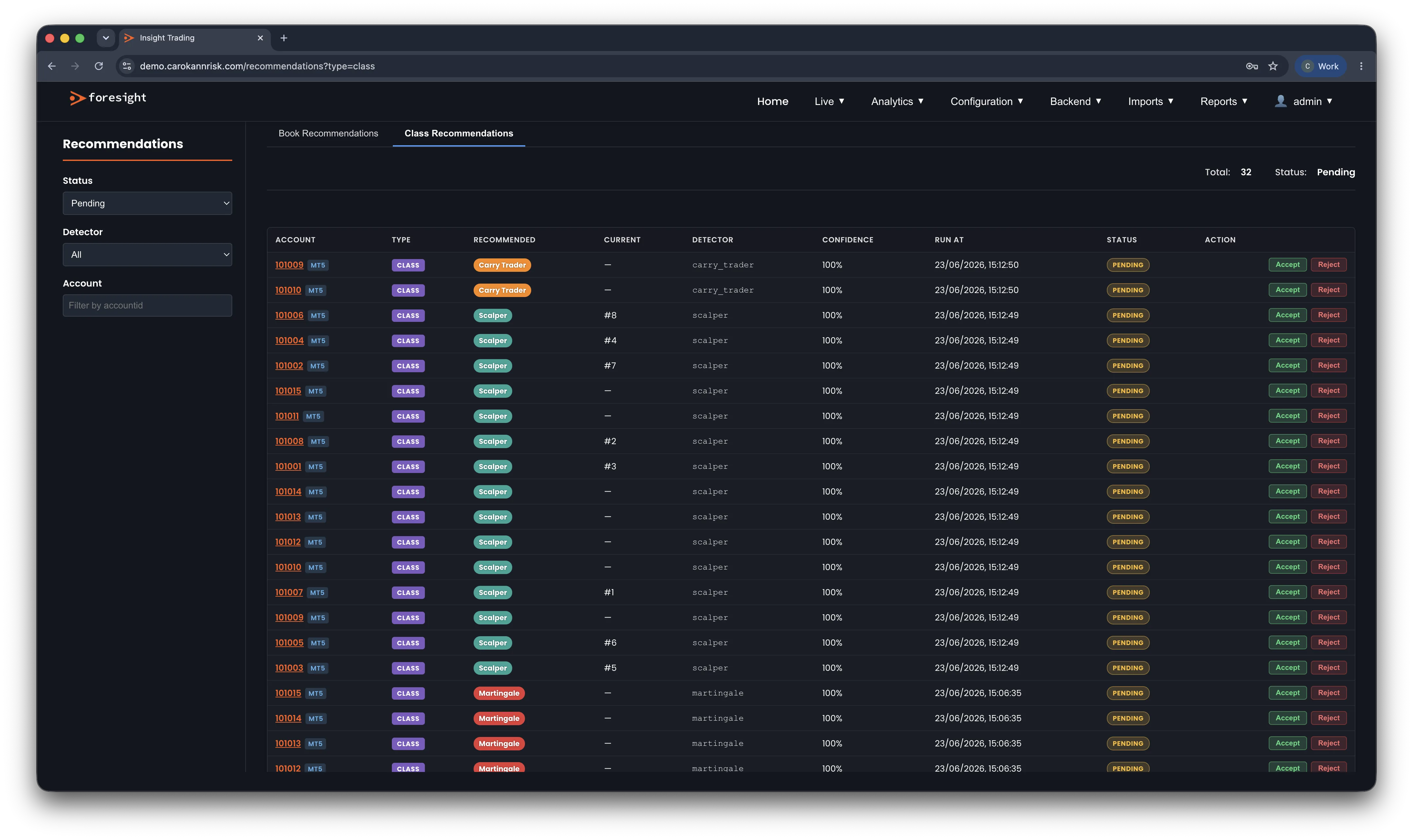Viewport: 1413px width, 840px height.
Task: Expand the Reports menu
Action: (1224, 101)
